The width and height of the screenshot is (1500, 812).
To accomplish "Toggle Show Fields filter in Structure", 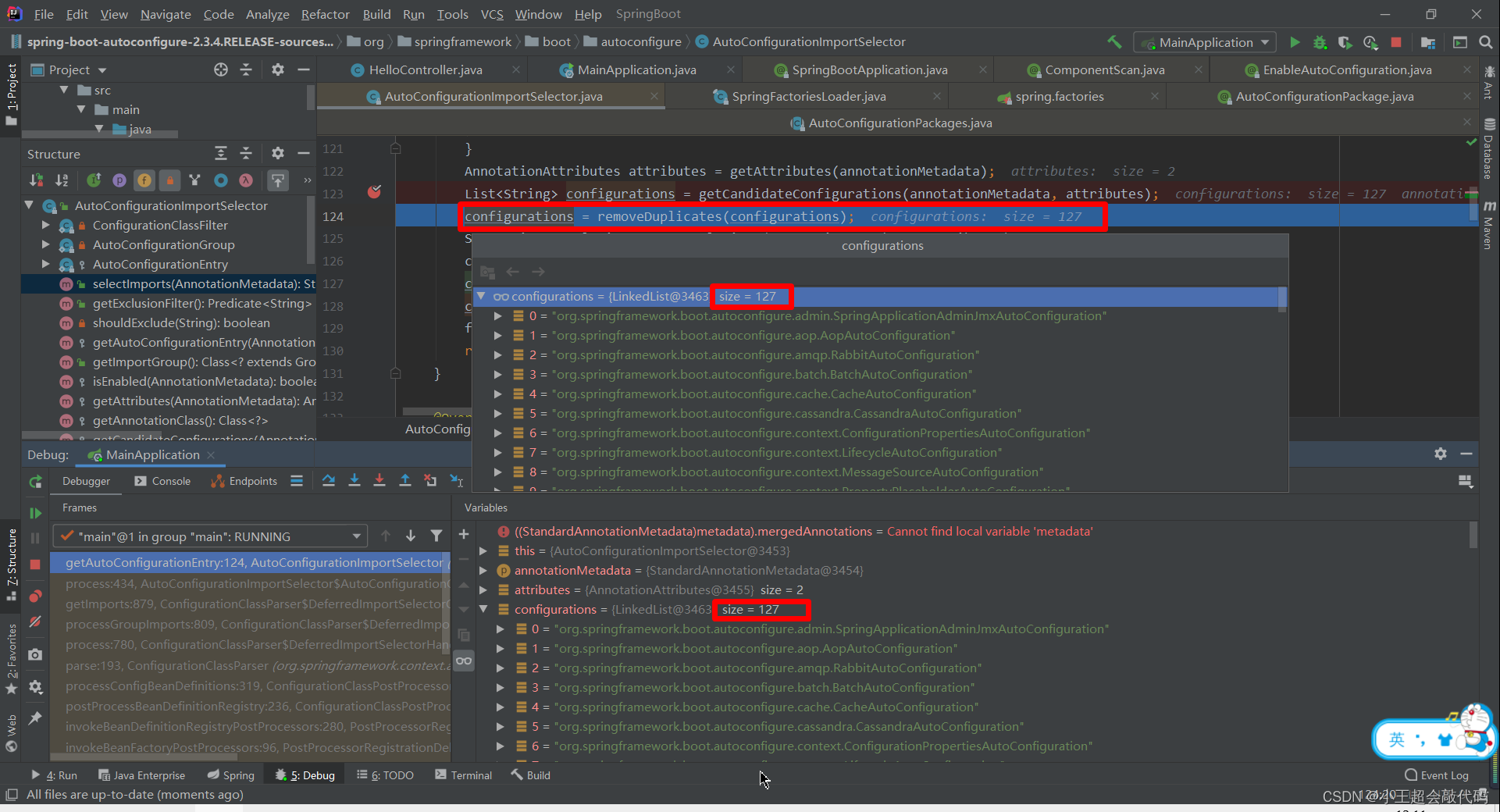I will tap(144, 180).
